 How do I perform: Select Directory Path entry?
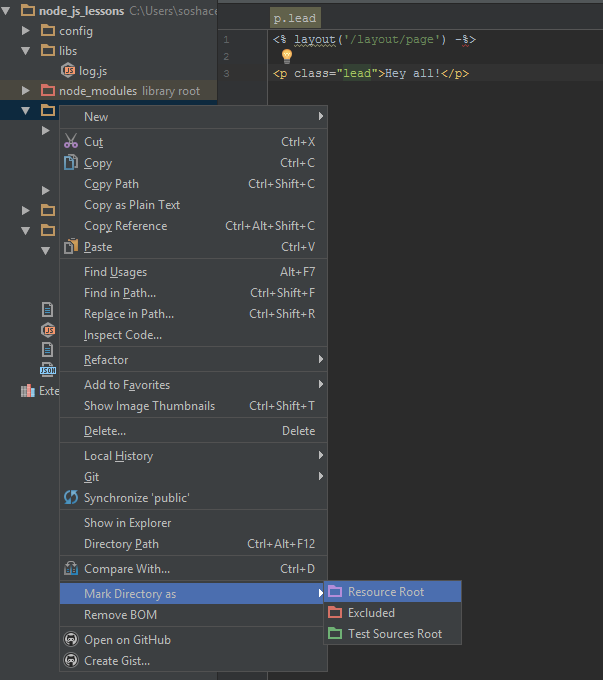coord(193,544)
